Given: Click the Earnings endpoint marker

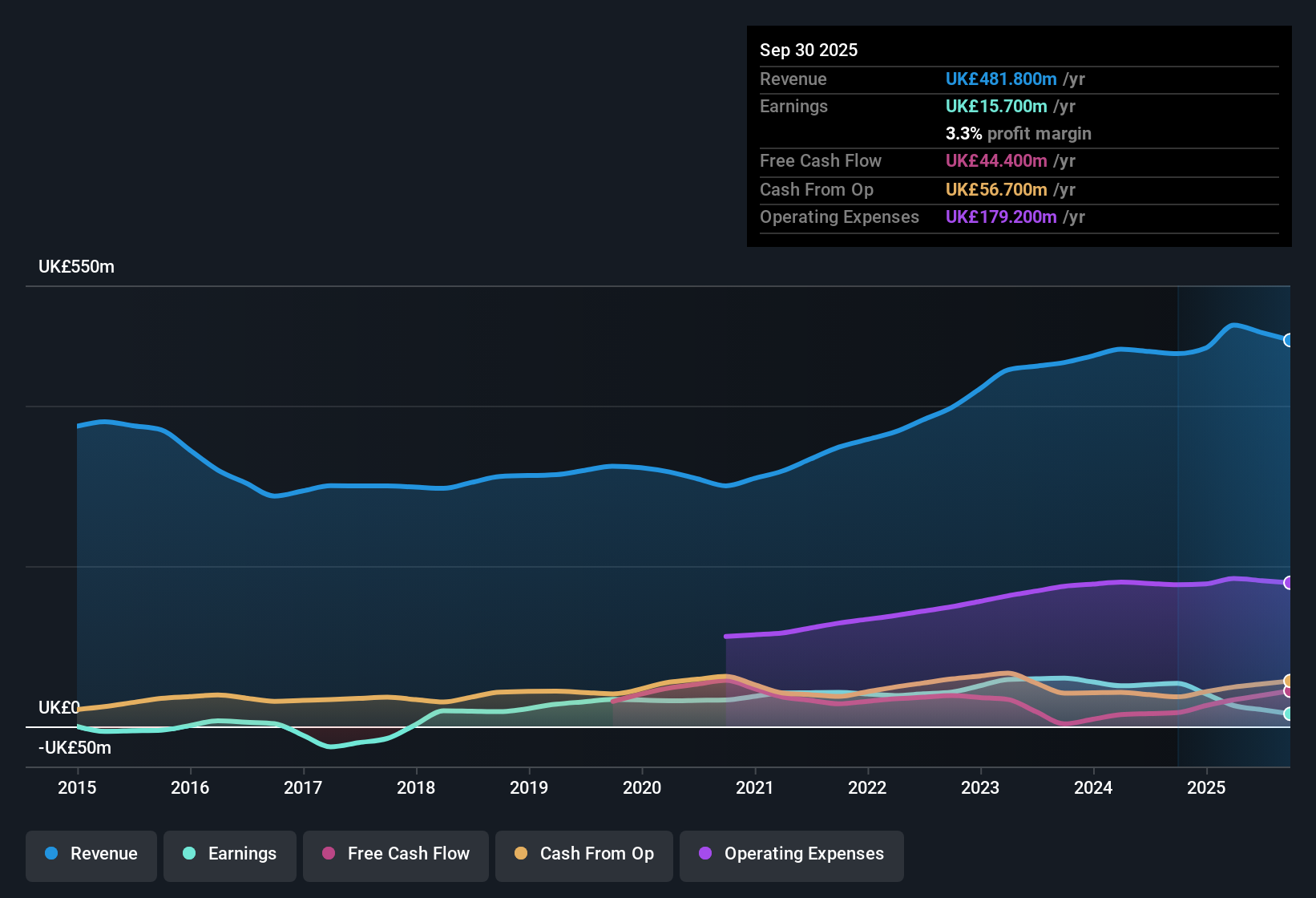Looking at the screenshot, I should 1288,713.
